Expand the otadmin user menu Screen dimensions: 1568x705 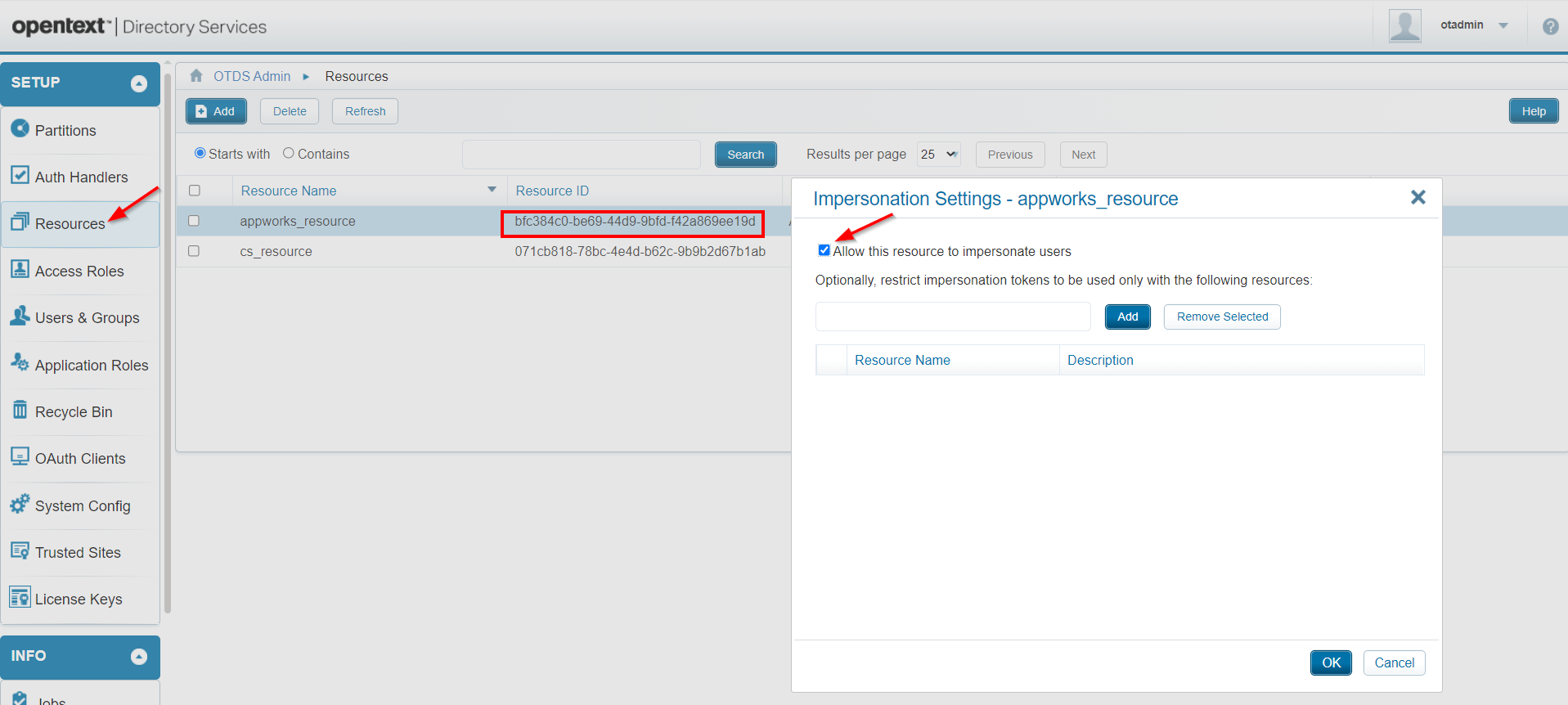1503,25
